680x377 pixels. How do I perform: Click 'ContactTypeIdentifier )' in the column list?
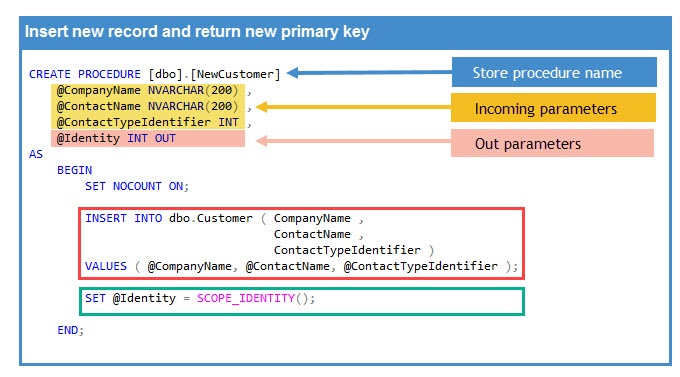354,250
